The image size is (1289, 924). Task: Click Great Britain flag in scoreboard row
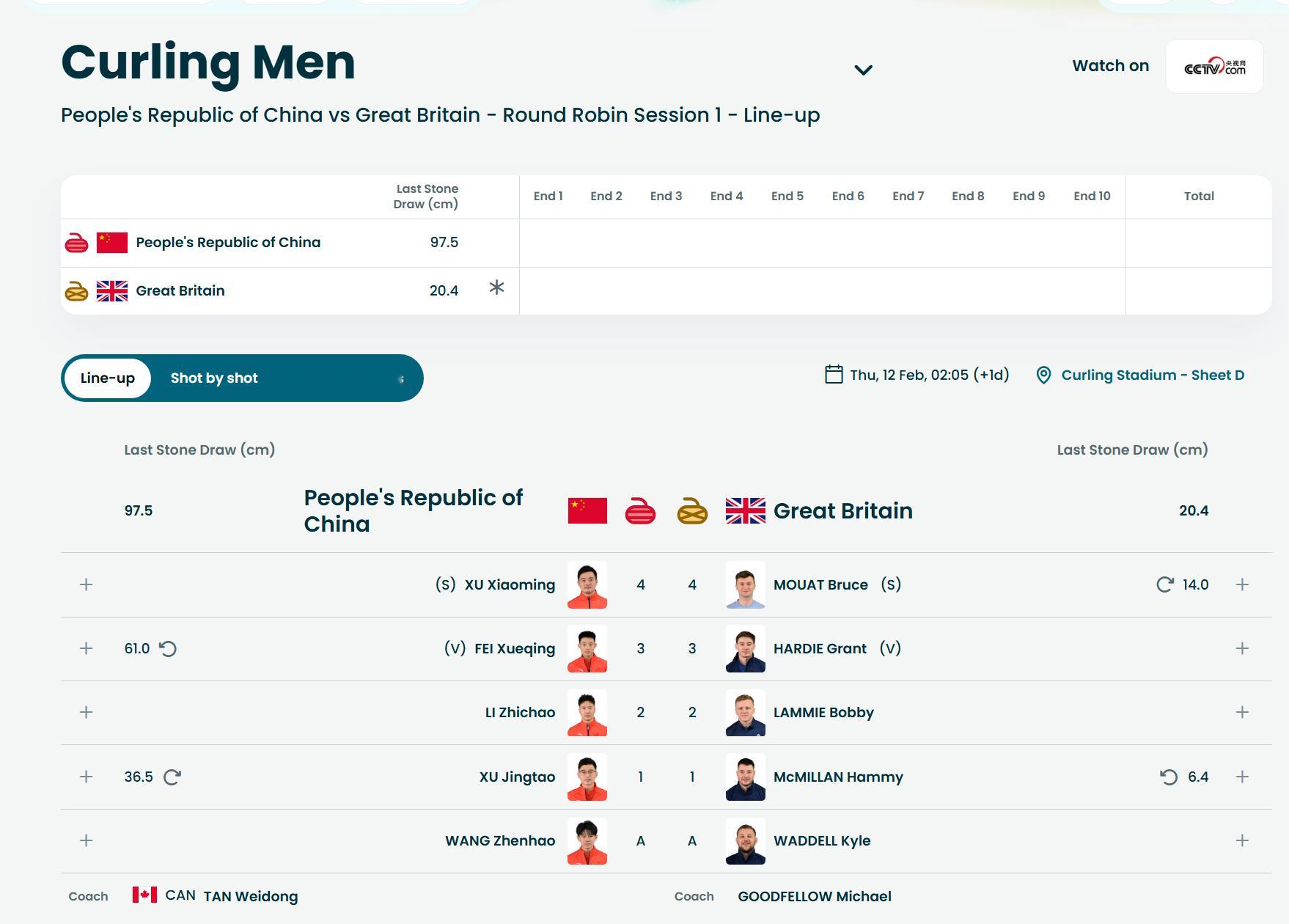point(112,291)
